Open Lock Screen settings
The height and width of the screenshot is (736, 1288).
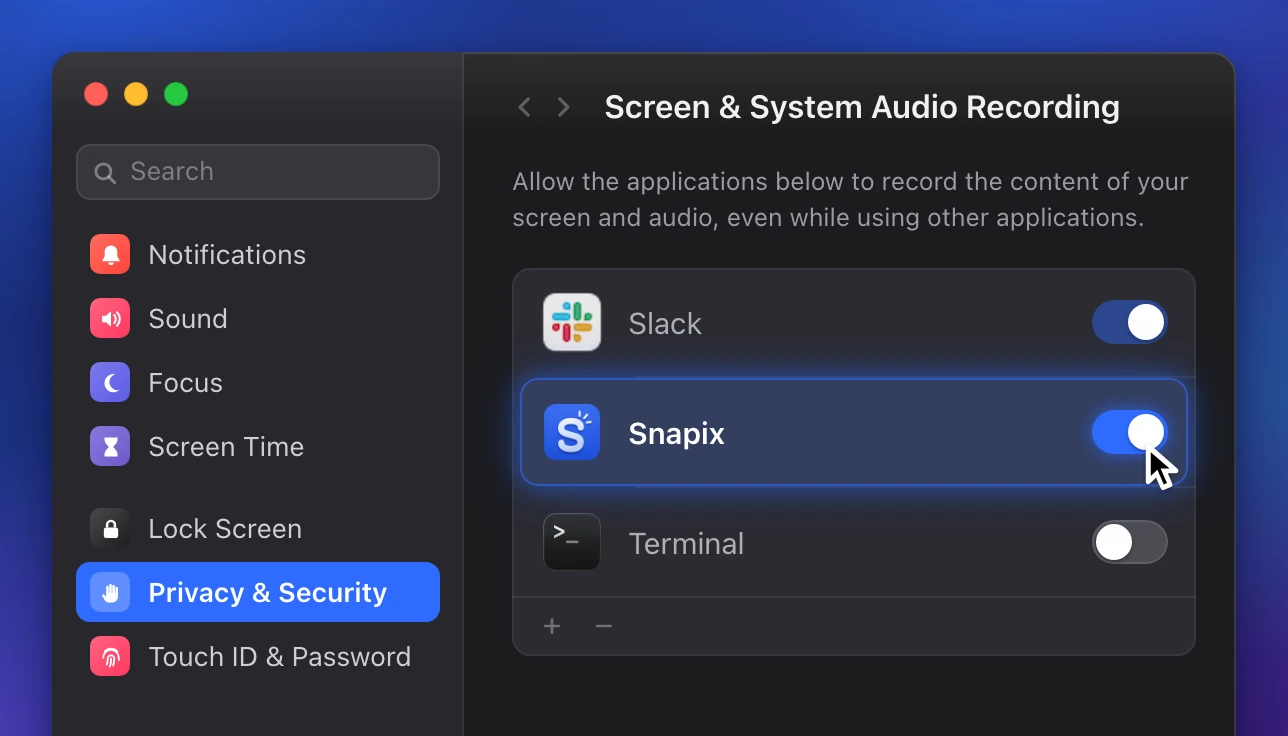[x=258, y=528]
